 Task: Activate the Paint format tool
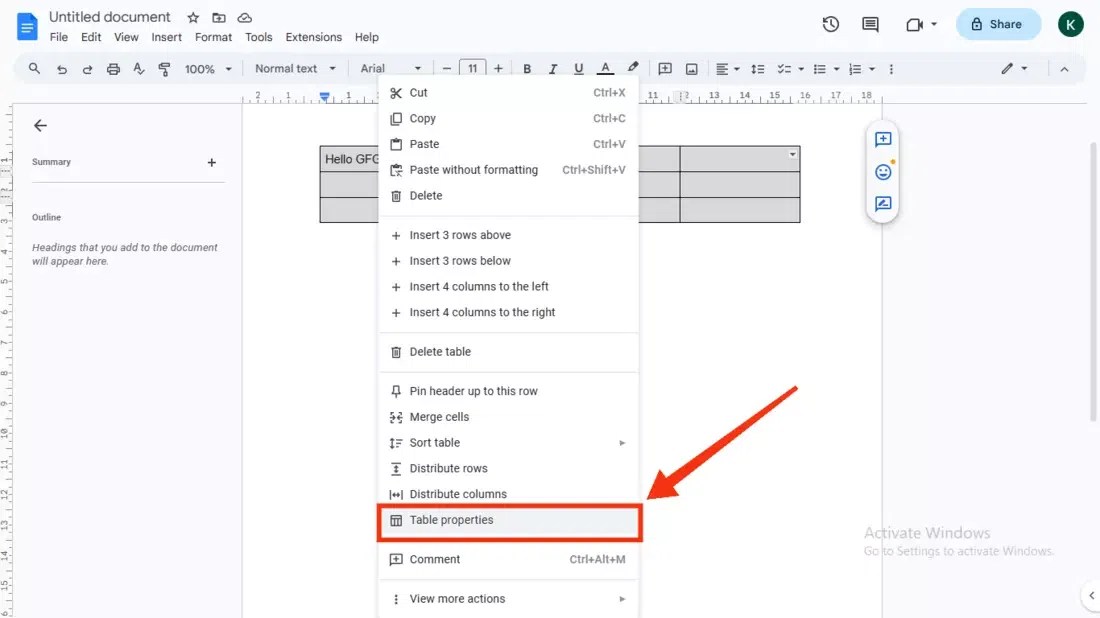click(x=166, y=68)
